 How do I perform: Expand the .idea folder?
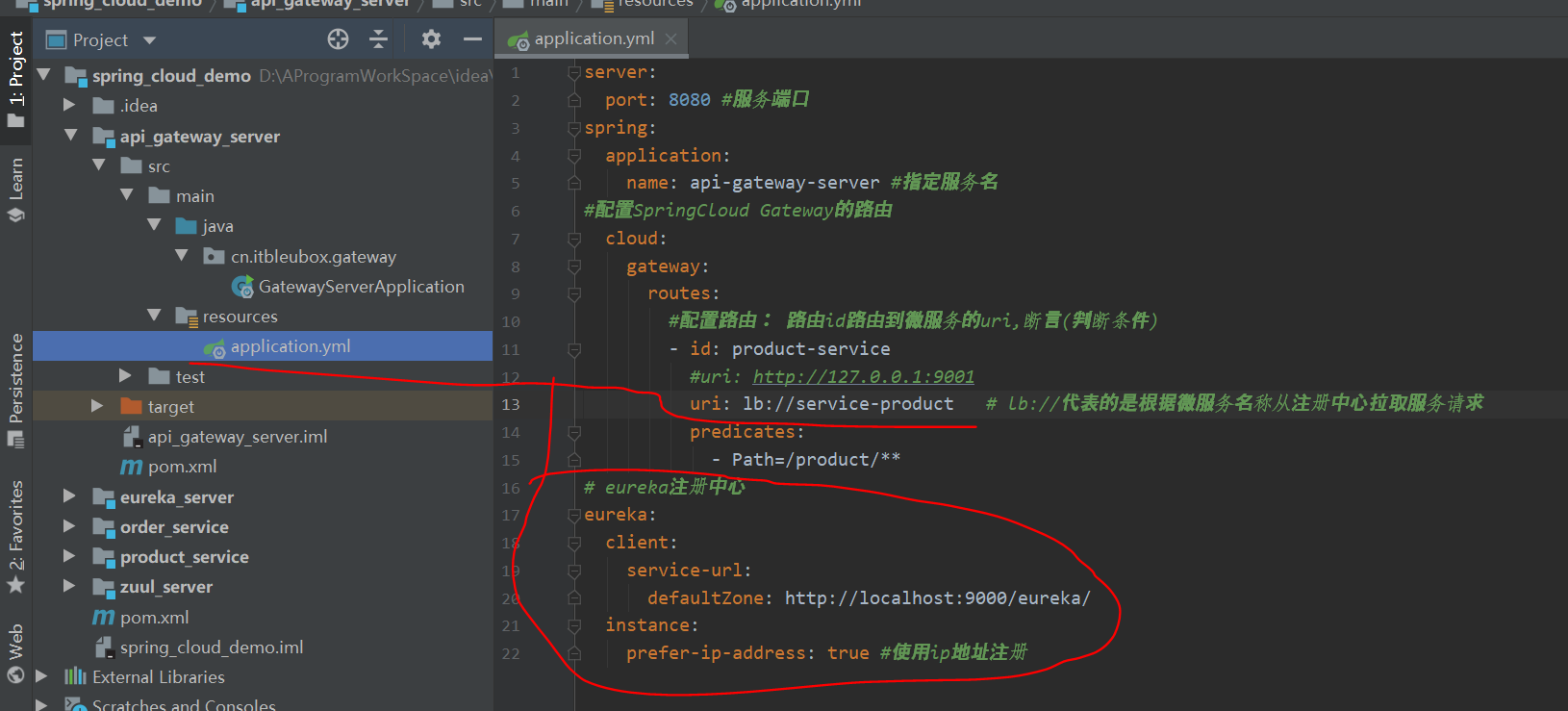click(x=69, y=105)
